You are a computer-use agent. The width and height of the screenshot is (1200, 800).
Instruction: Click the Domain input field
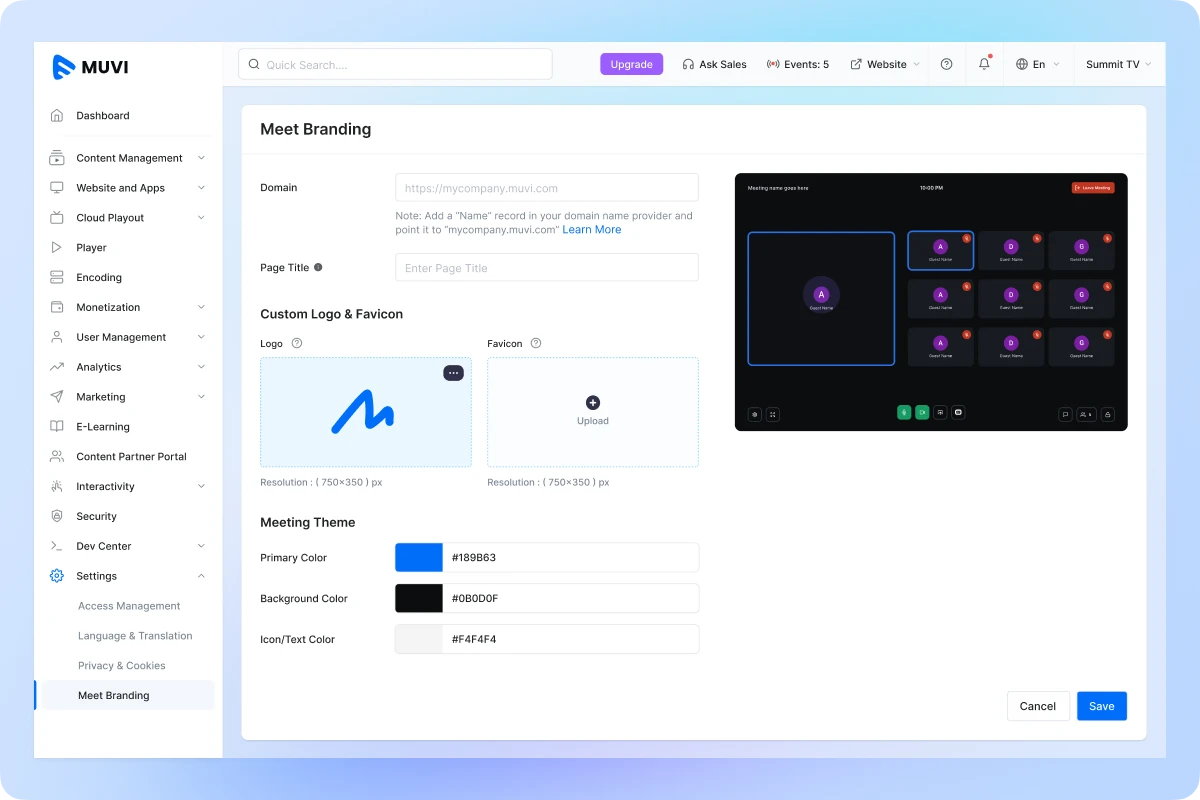(546, 188)
